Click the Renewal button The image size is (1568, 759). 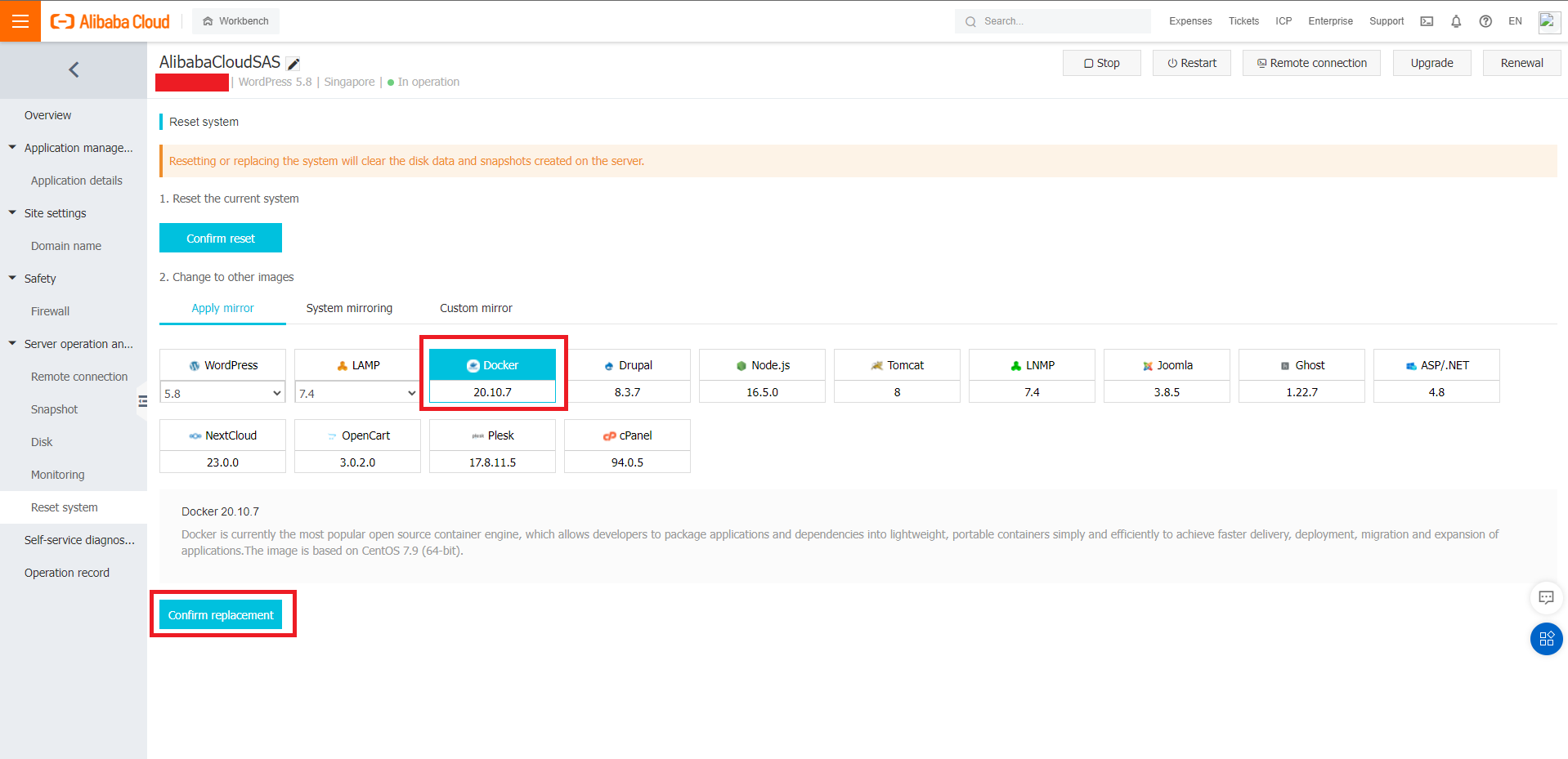point(1521,63)
